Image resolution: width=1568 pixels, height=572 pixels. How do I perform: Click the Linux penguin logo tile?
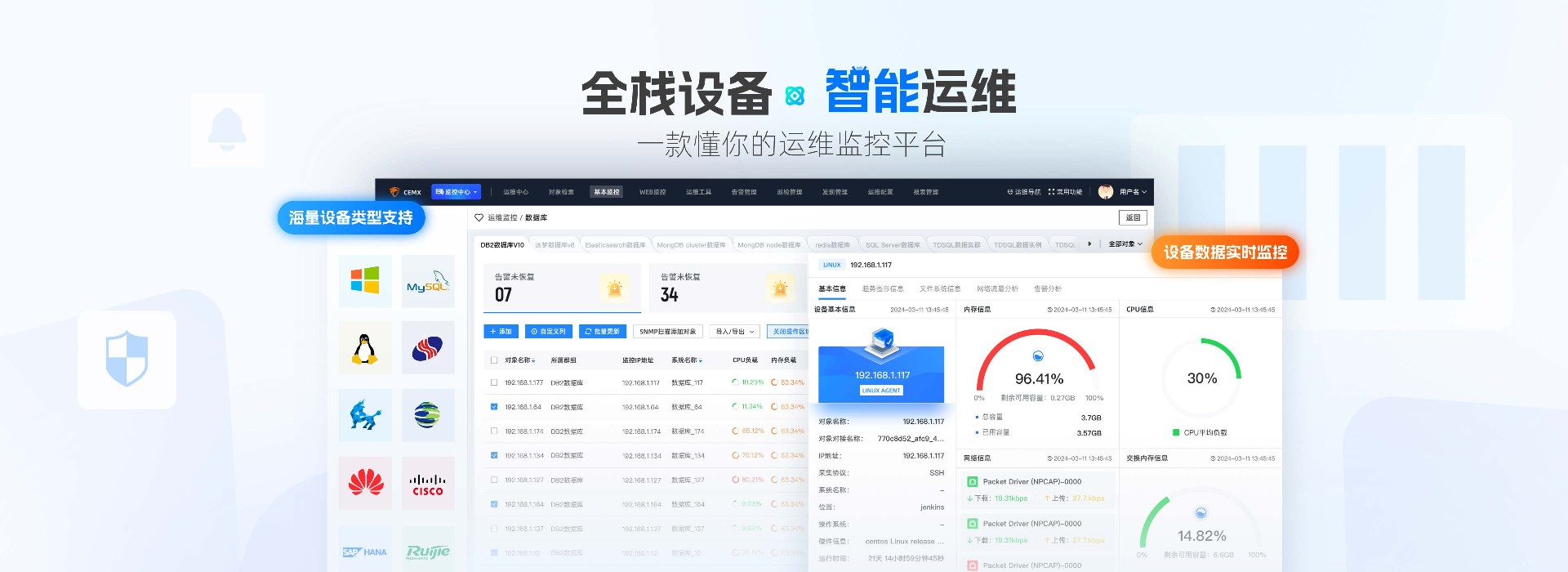pyautogui.click(x=365, y=348)
